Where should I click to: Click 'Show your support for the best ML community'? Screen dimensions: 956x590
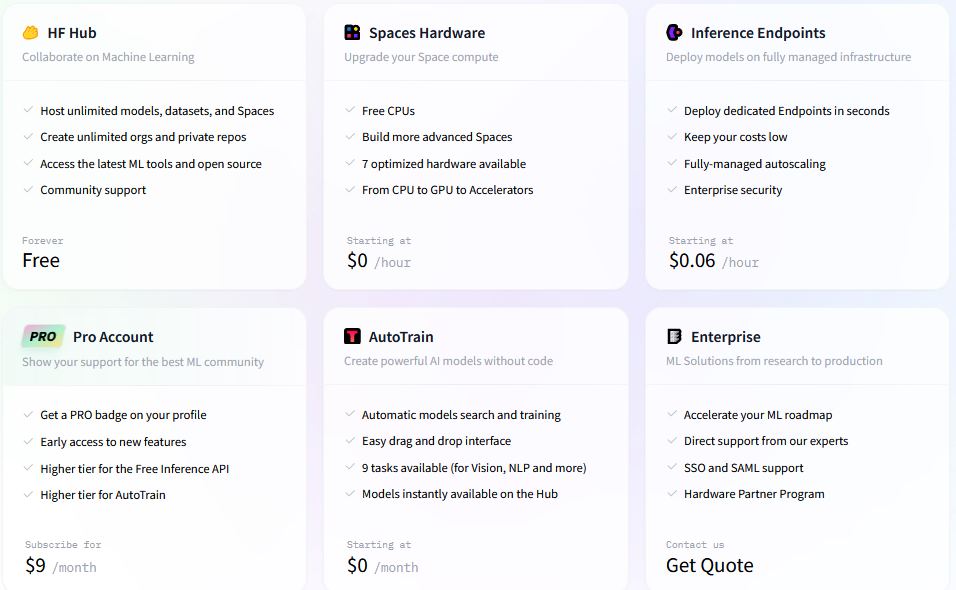143,362
